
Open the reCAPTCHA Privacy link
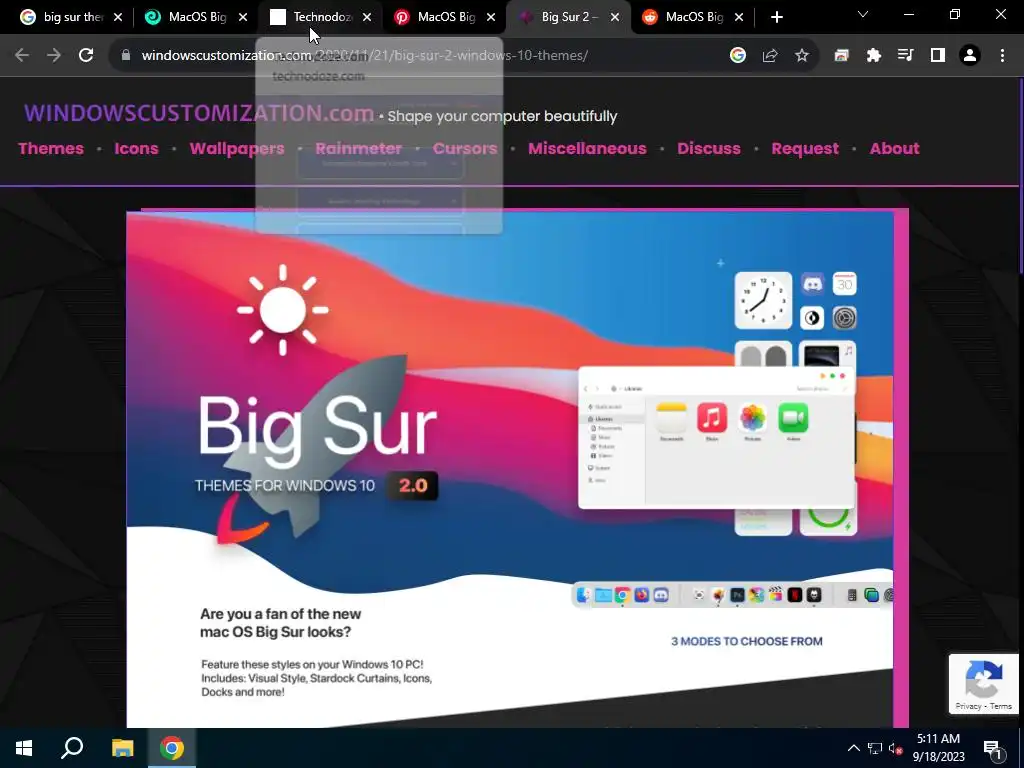968,706
